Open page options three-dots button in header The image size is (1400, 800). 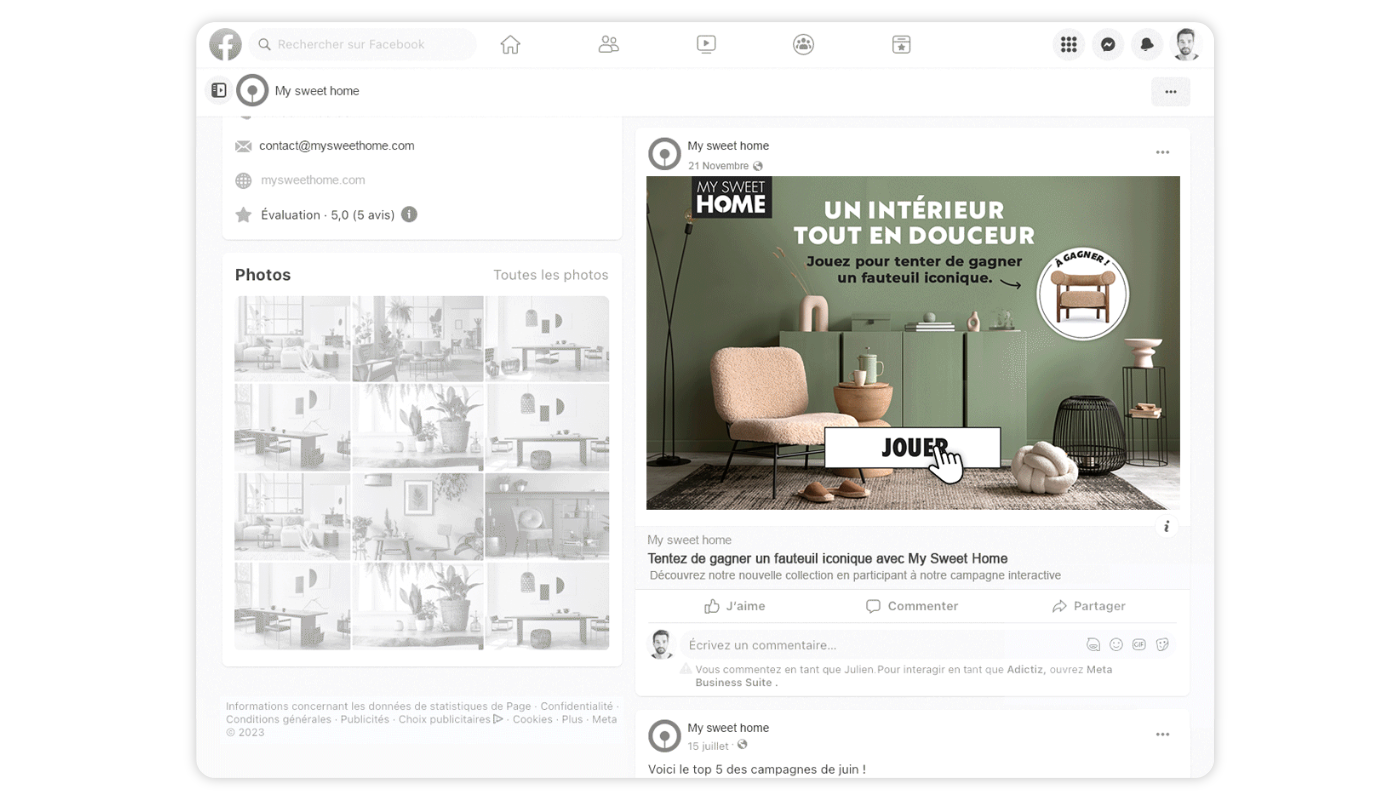[1170, 91]
